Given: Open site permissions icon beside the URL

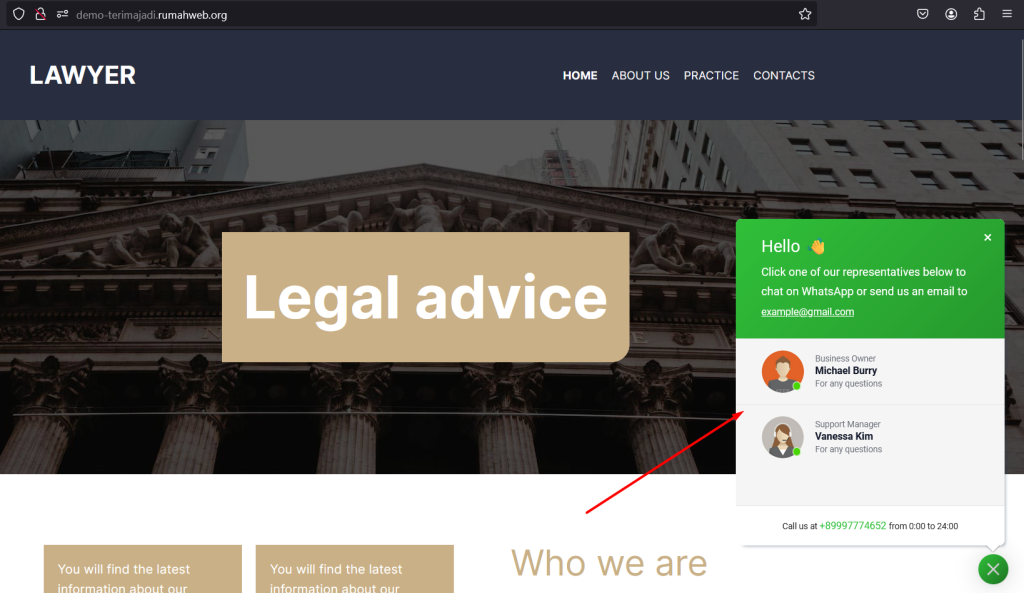Looking at the screenshot, I should [x=62, y=14].
